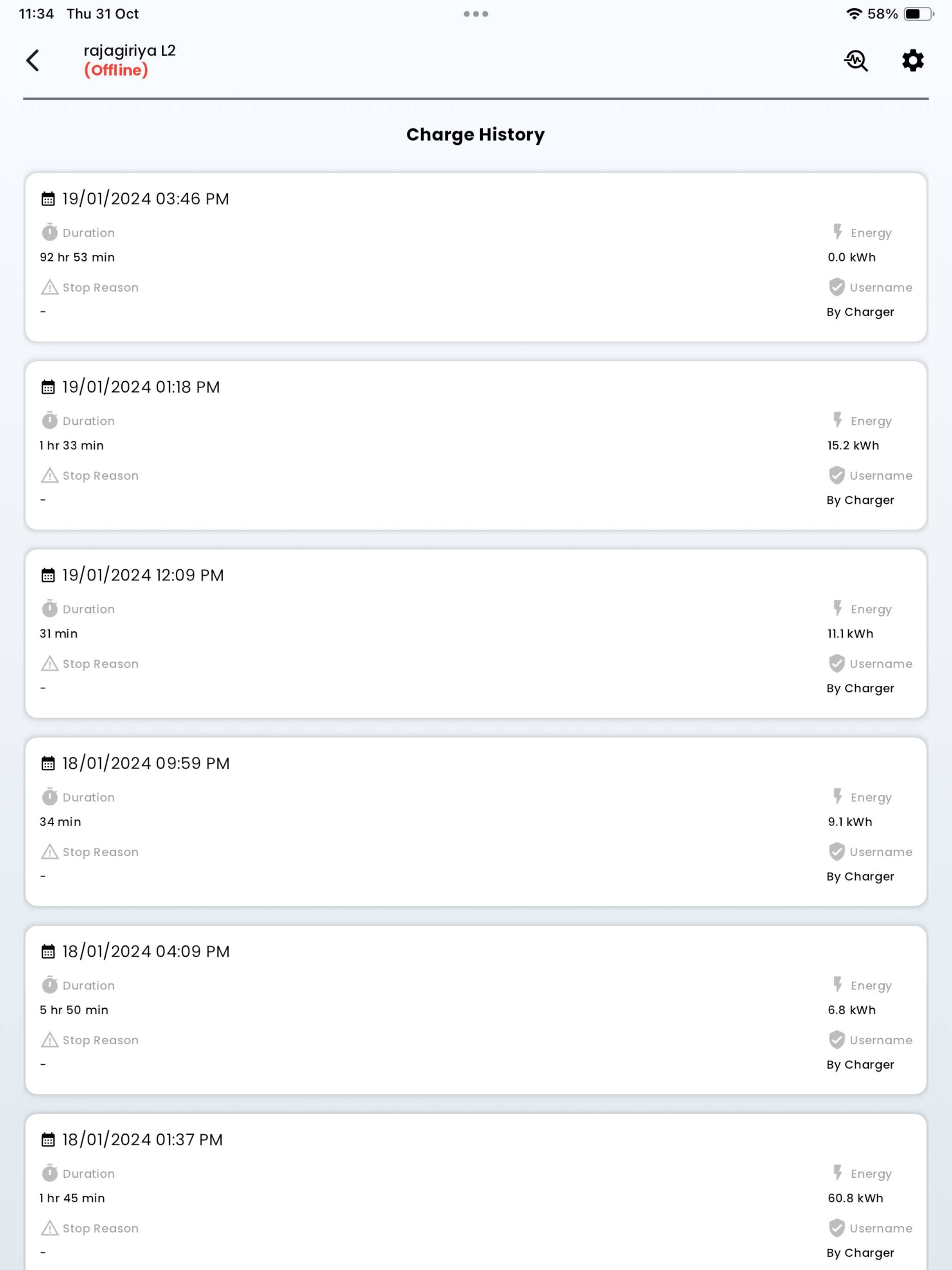Select the 34 min duration session
This screenshot has width=952, height=1270.
pyautogui.click(x=476, y=822)
